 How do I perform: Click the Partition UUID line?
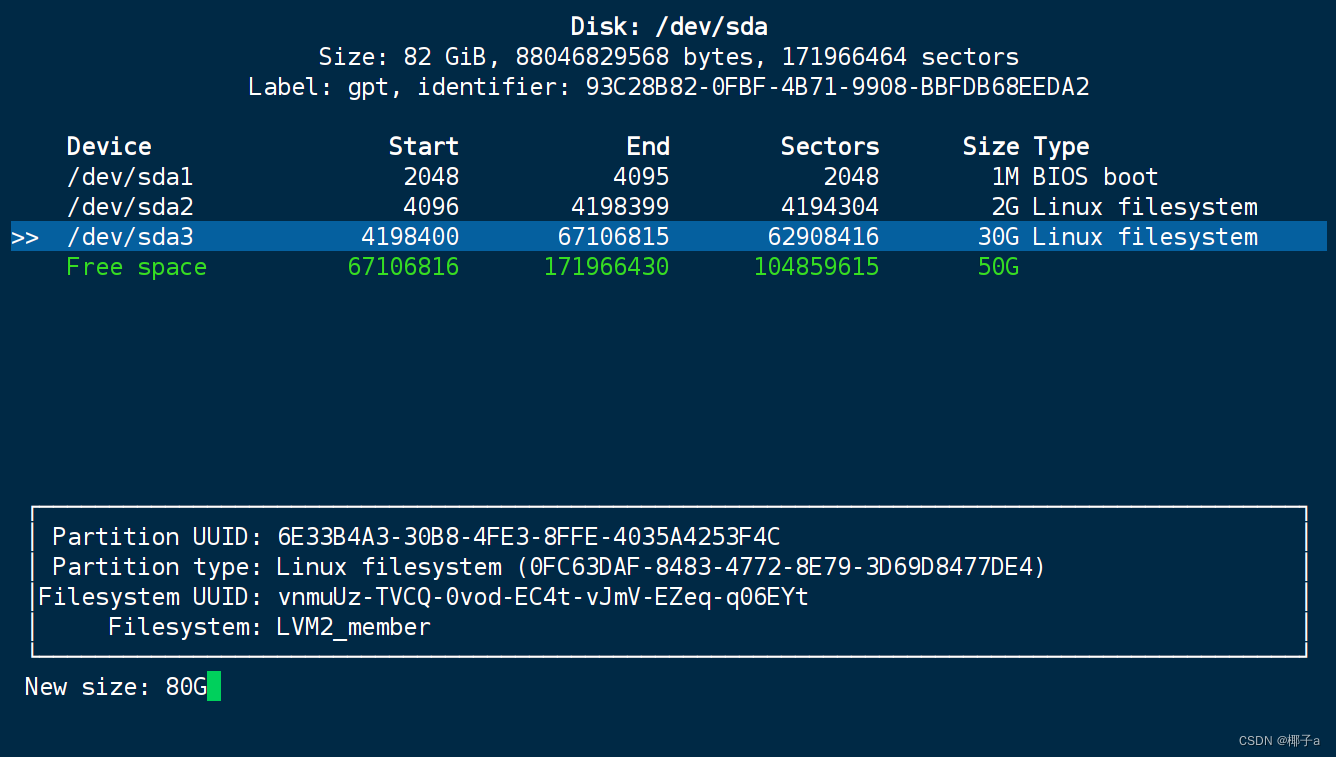tap(416, 537)
